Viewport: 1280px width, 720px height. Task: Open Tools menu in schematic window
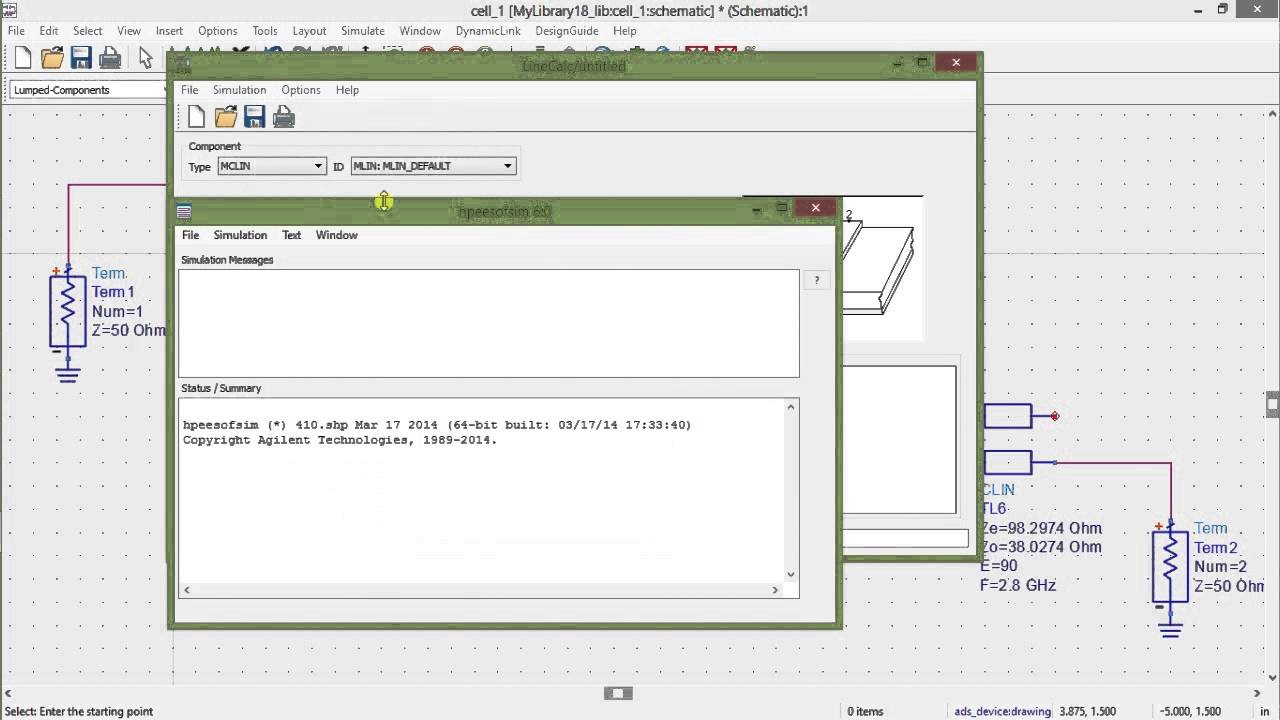[x=265, y=31]
